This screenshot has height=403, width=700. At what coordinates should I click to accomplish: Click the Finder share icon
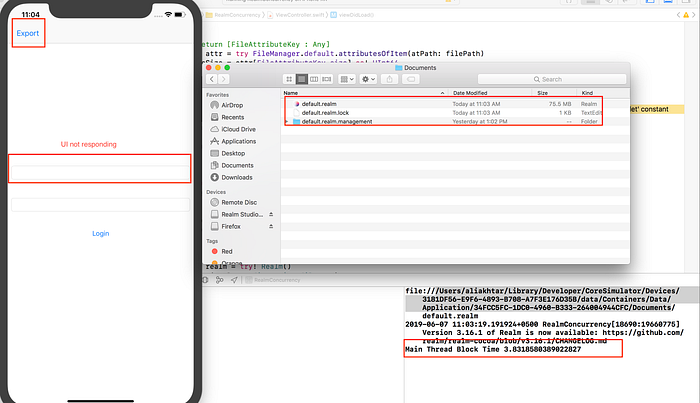tap(389, 79)
